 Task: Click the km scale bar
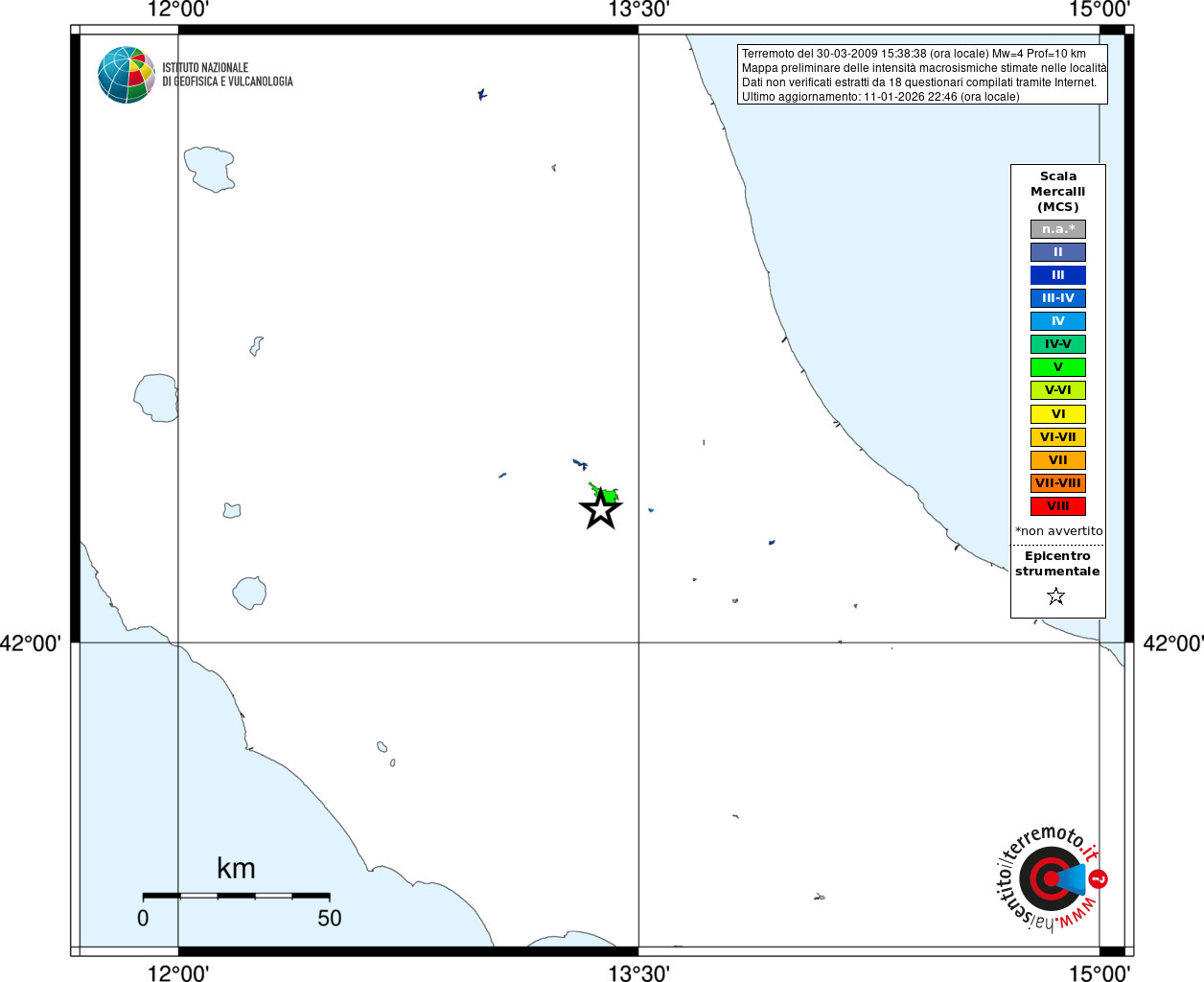tap(236, 896)
